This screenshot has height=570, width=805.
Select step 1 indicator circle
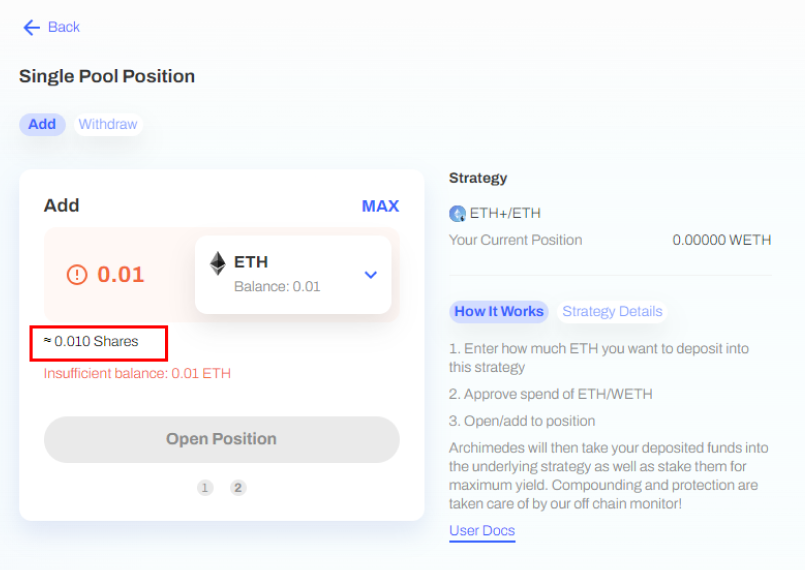coord(205,487)
